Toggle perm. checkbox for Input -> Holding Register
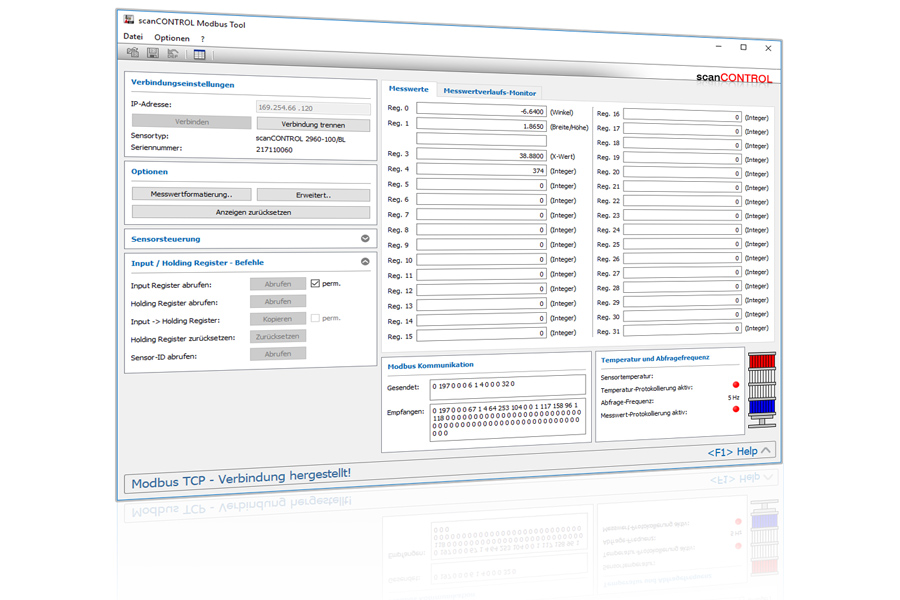Viewport: 900px width, 600px height. (315, 319)
